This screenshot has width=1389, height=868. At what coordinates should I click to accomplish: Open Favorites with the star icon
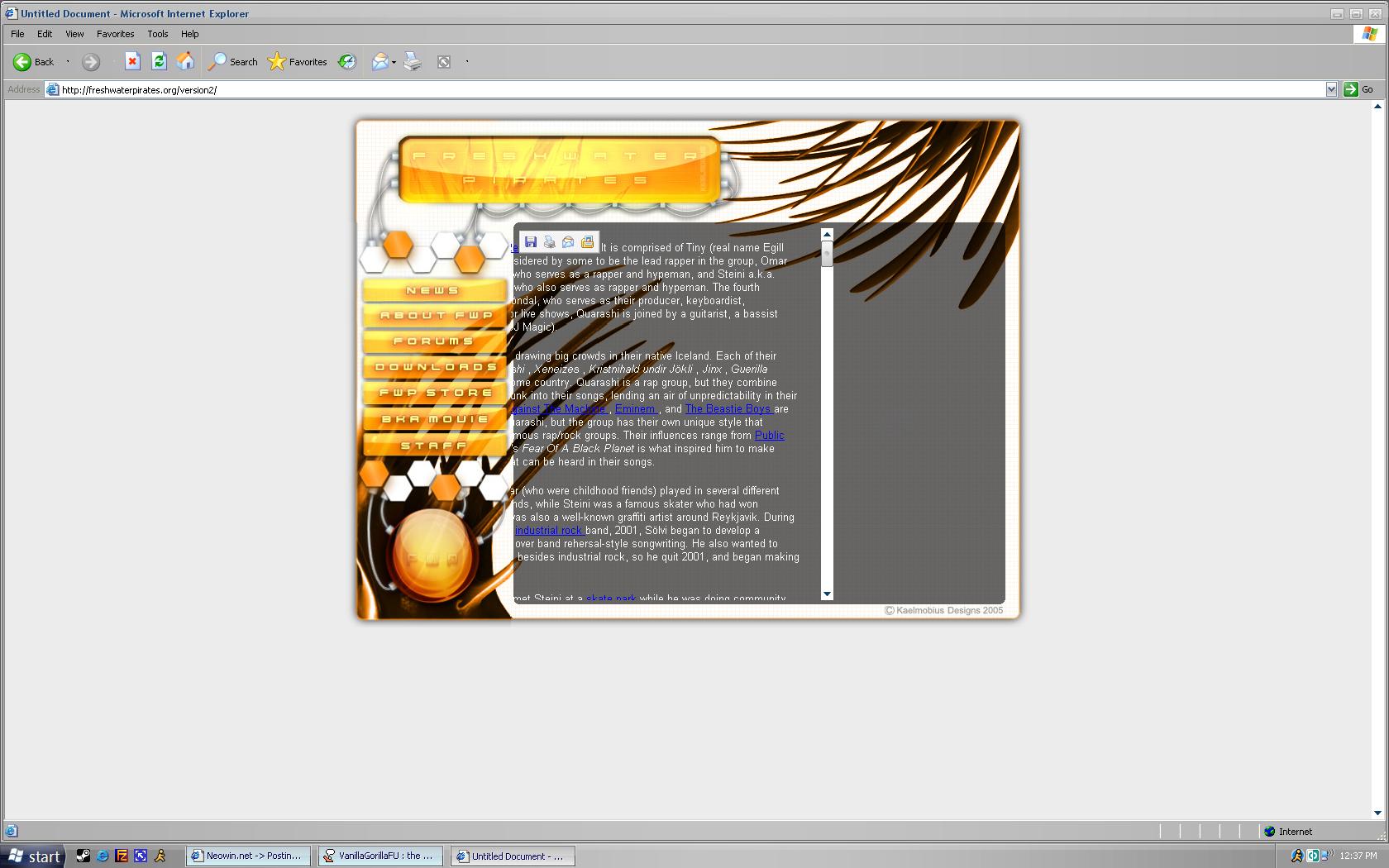[x=276, y=61]
